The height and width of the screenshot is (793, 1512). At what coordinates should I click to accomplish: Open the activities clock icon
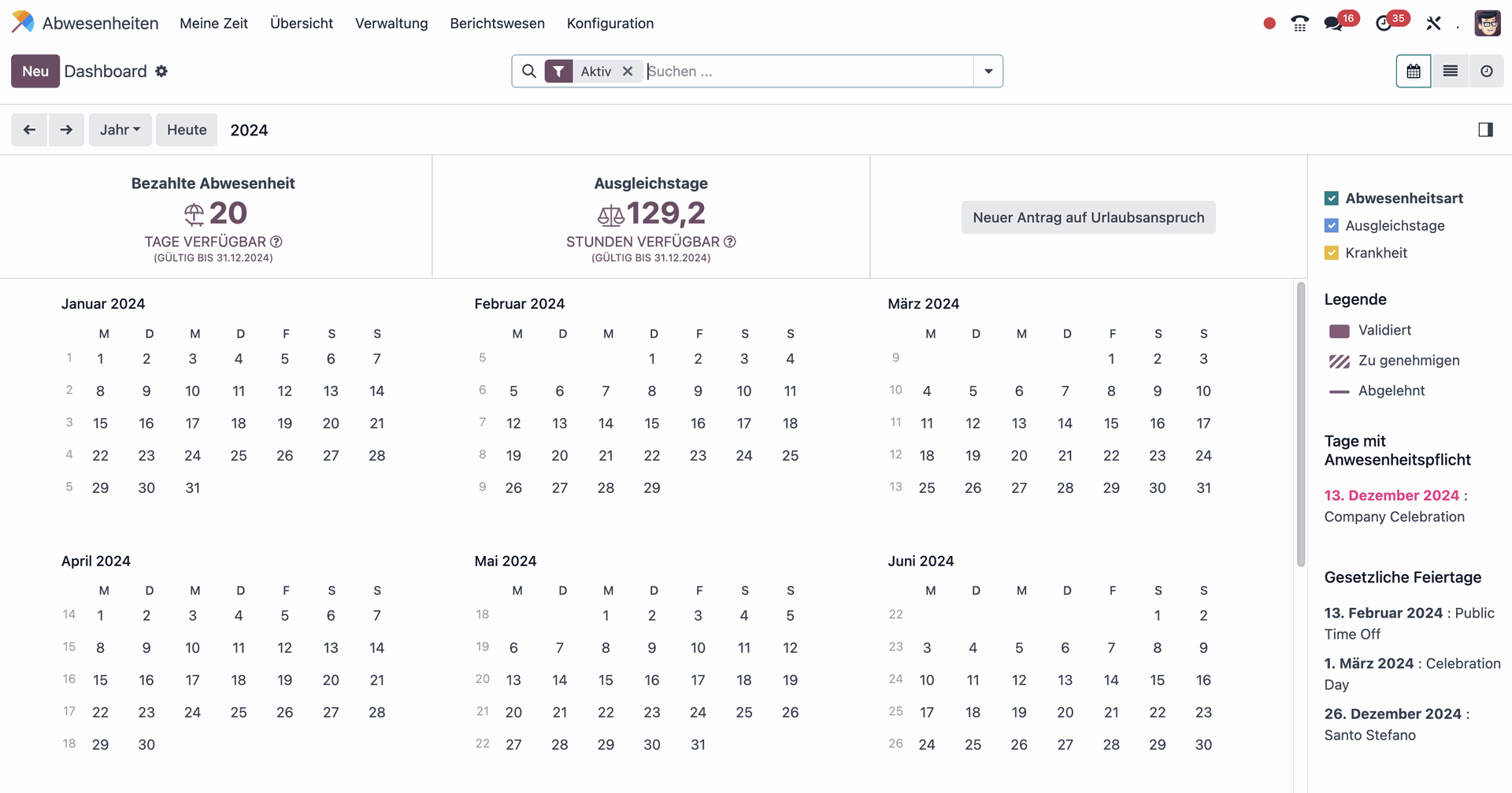pos(1384,24)
